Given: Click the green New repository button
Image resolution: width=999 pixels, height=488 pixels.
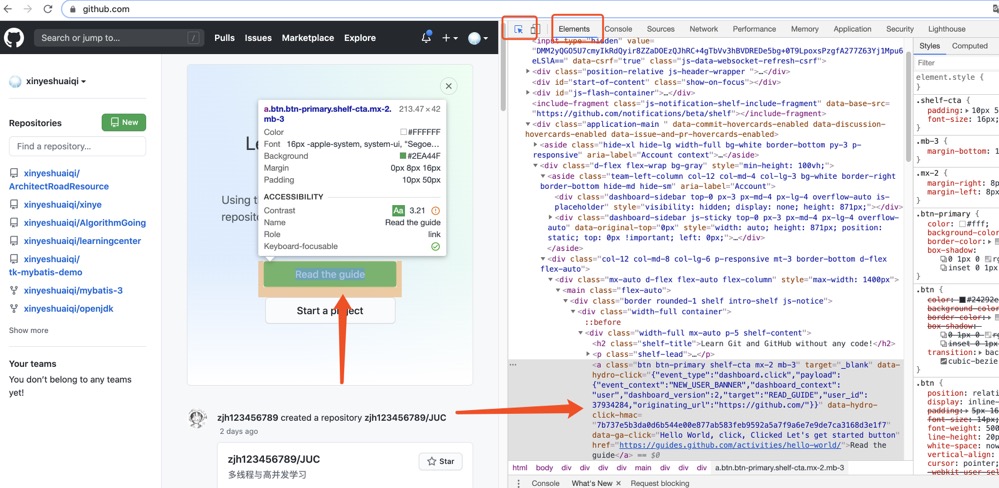Looking at the screenshot, I should pos(123,122).
